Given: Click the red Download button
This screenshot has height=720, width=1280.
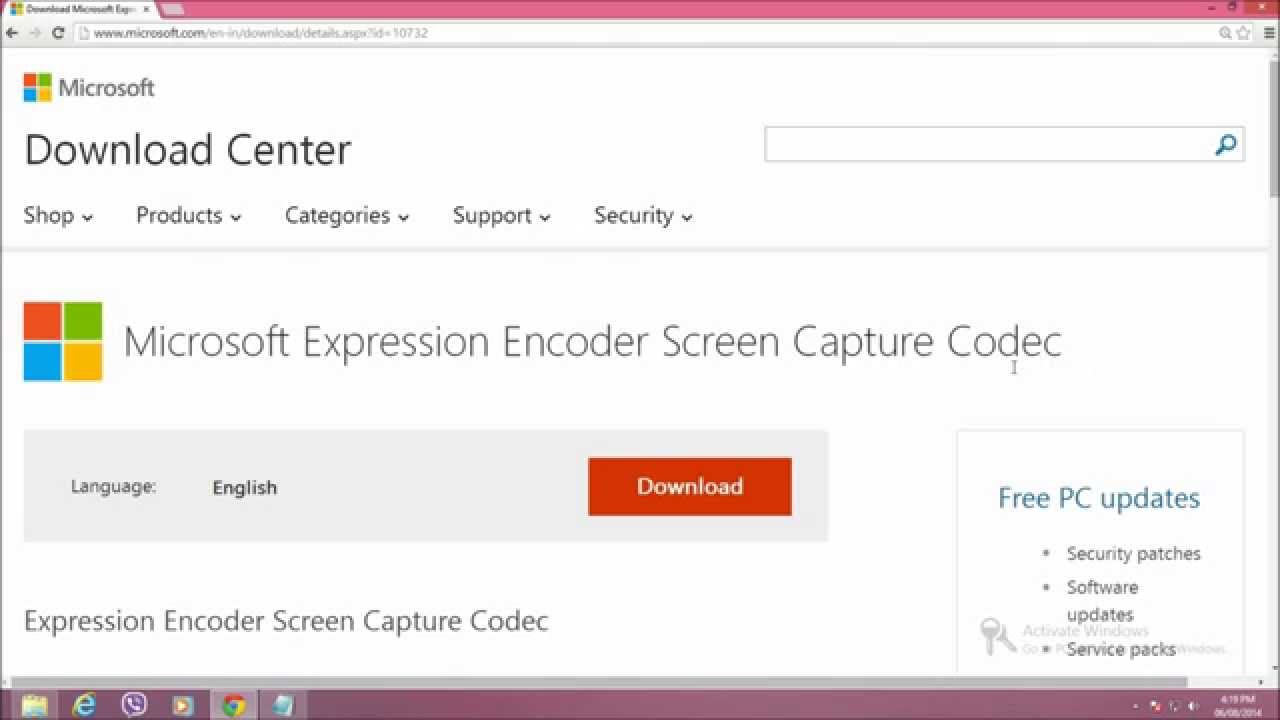Looking at the screenshot, I should 690,487.
